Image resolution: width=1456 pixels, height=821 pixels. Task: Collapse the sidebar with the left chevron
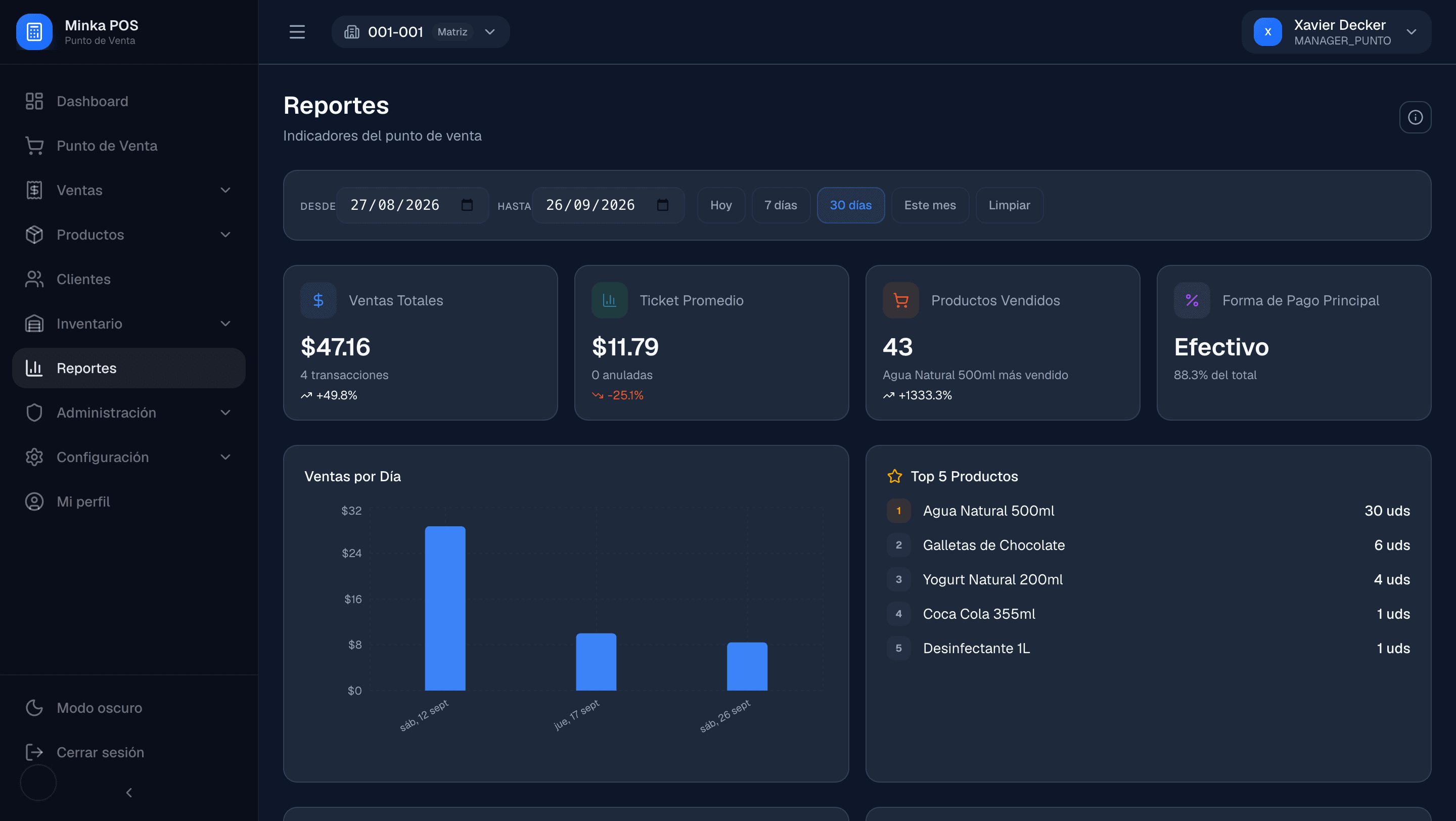[x=129, y=793]
